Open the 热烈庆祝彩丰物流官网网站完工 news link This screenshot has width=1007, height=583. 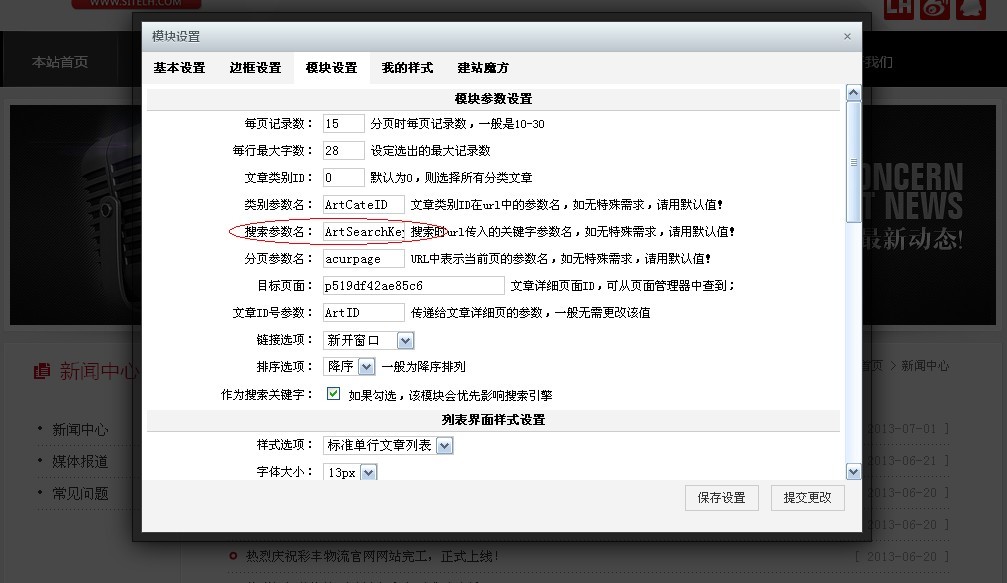click(372, 556)
